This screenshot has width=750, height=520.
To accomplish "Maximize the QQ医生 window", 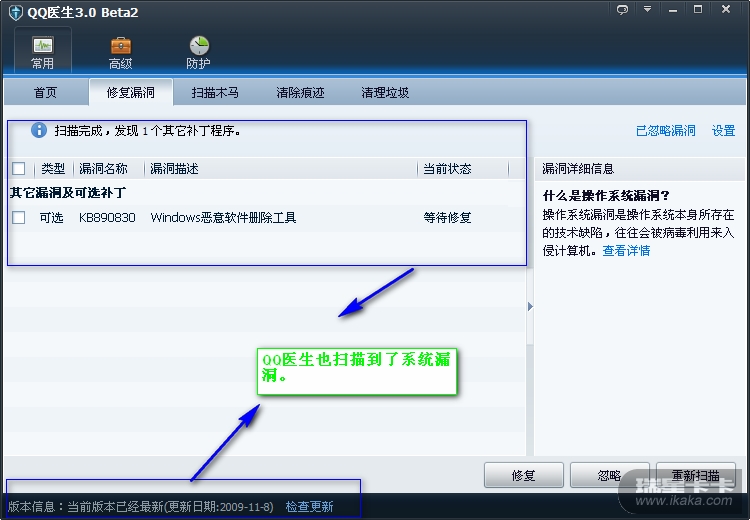I will 698,10.
